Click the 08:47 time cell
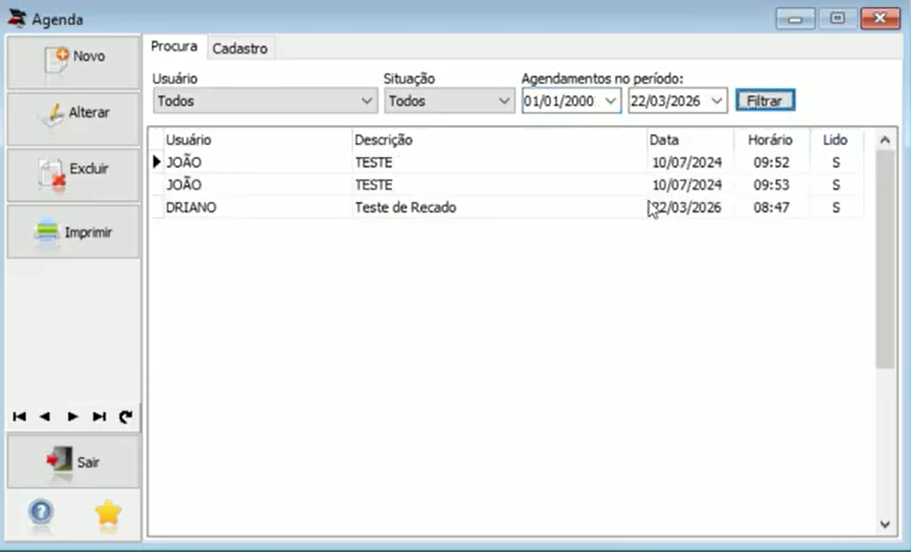The image size is (911, 552). 771,207
